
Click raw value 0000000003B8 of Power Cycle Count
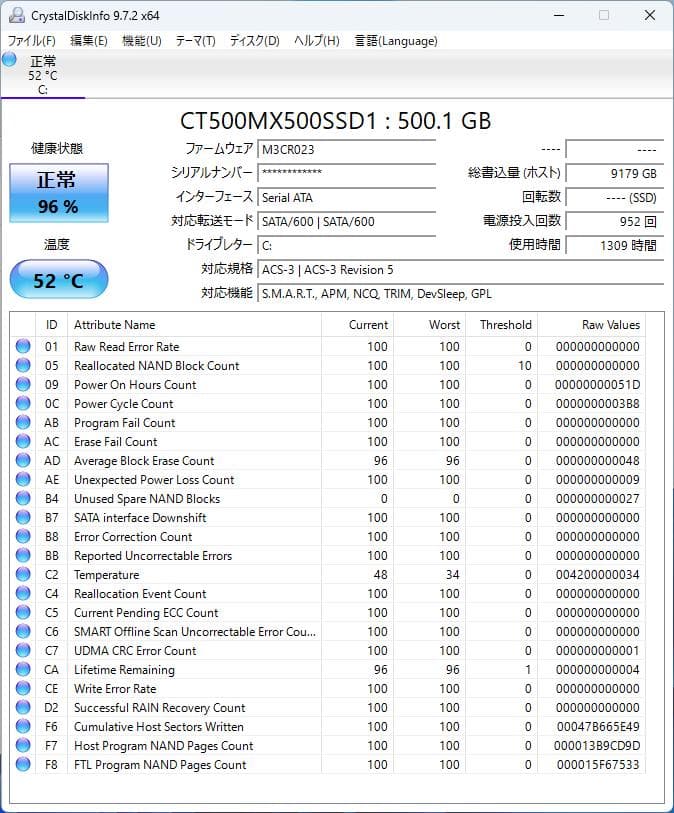(597, 403)
